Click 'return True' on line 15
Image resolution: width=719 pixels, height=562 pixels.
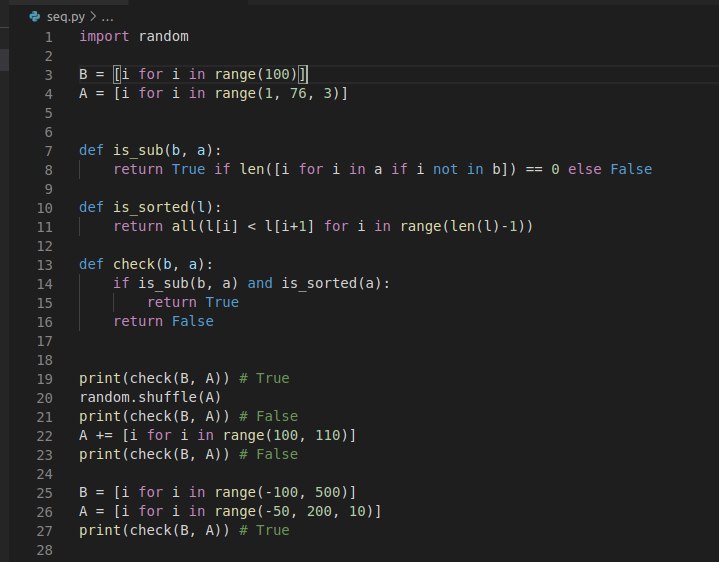point(193,303)
